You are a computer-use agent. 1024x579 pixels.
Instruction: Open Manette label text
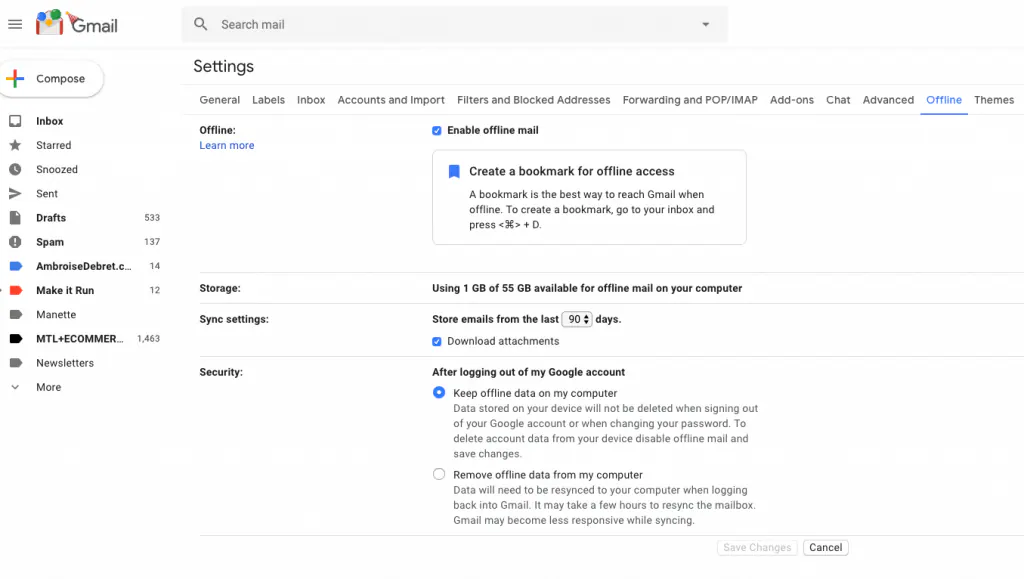56,314
